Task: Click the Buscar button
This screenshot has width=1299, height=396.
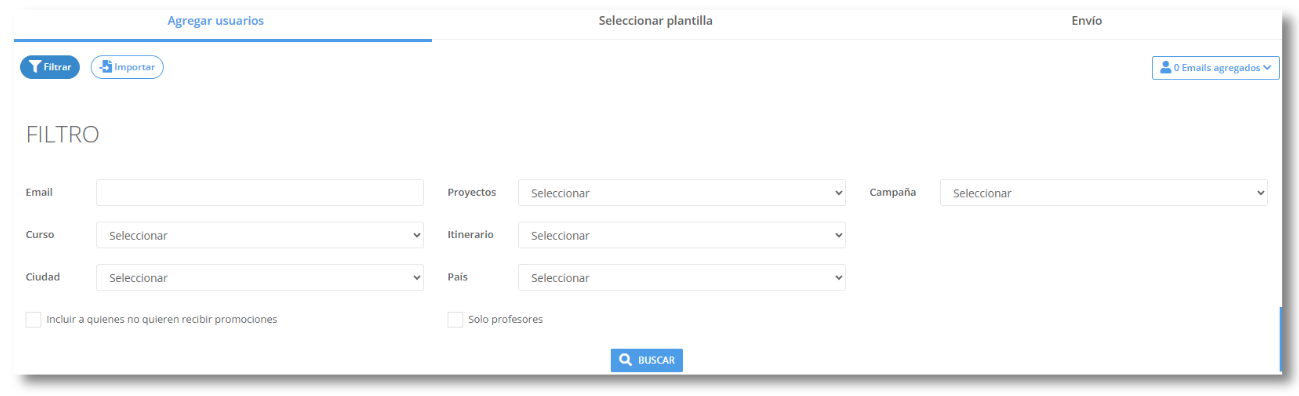Action: coord(647,360)
